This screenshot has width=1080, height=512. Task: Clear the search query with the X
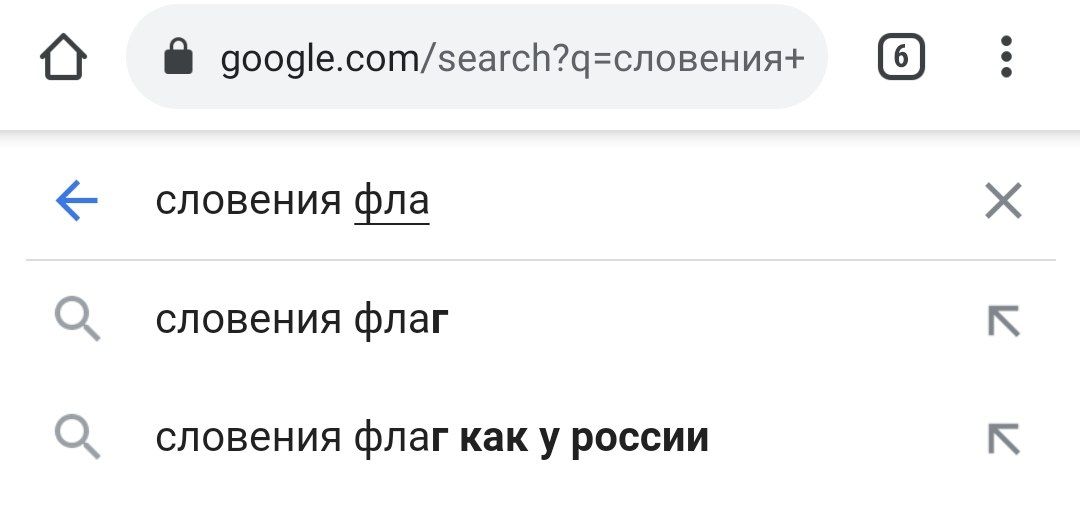(x=1004, y=201)
